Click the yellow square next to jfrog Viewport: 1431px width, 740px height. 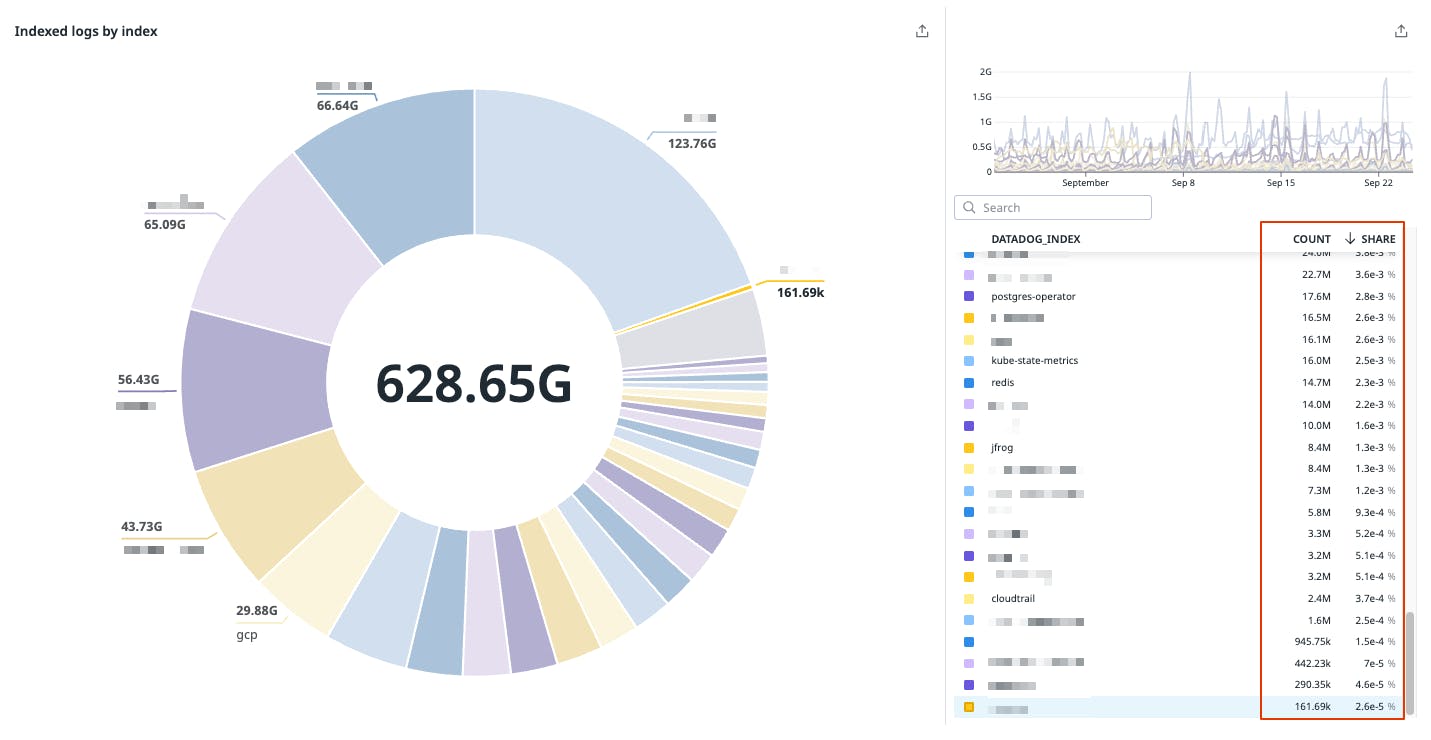pyautogui.click(x=968, y=448)
